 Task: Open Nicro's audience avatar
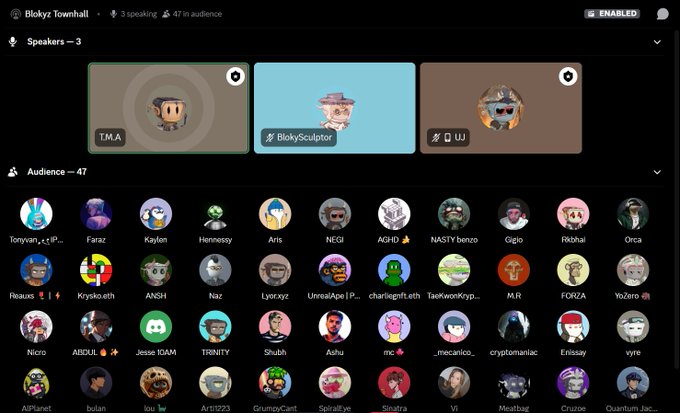pyautogui.click(x=36, y=327)
